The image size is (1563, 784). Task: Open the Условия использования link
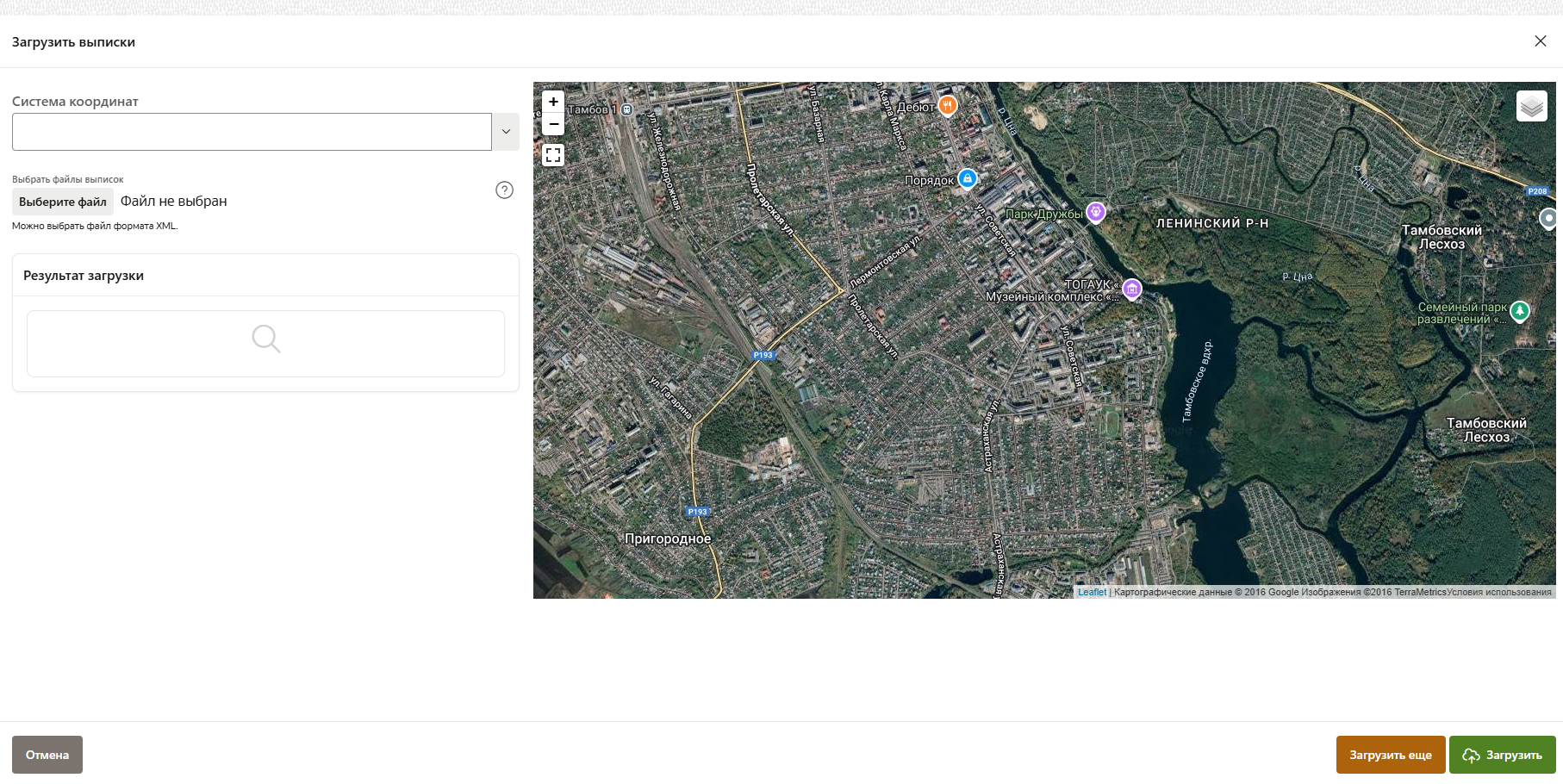(x=1499, y=592)
